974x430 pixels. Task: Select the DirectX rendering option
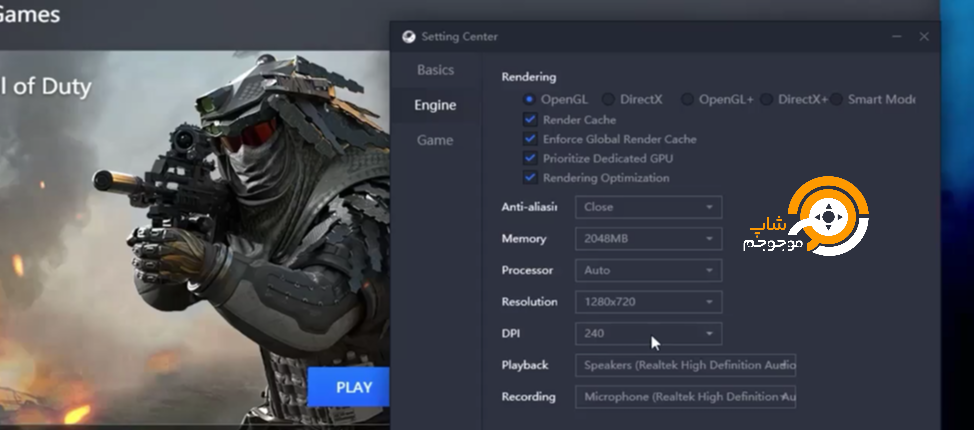608,99
